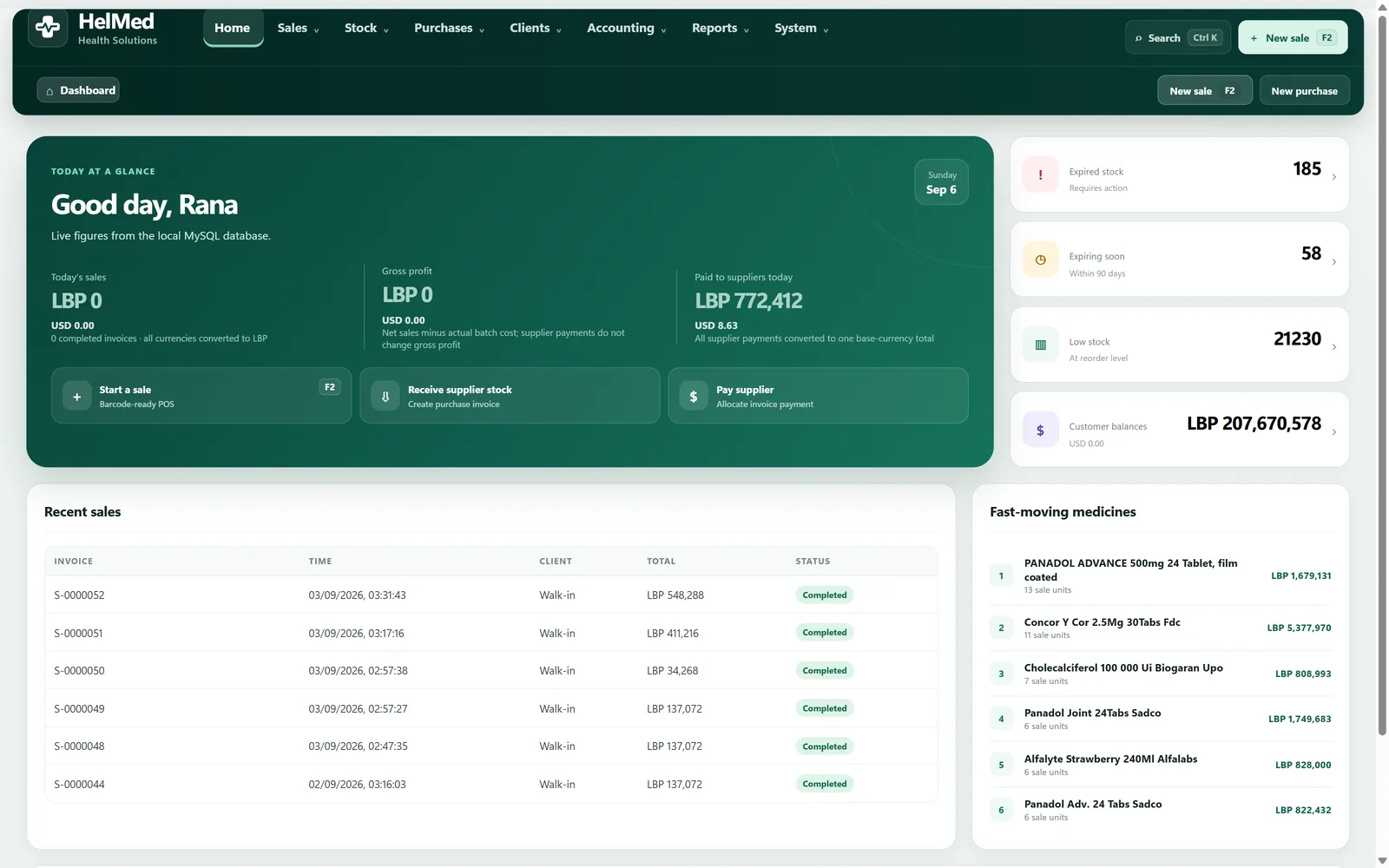Click the customer balances dollar icon
Screen dimensions: 1389x868
1040,431
